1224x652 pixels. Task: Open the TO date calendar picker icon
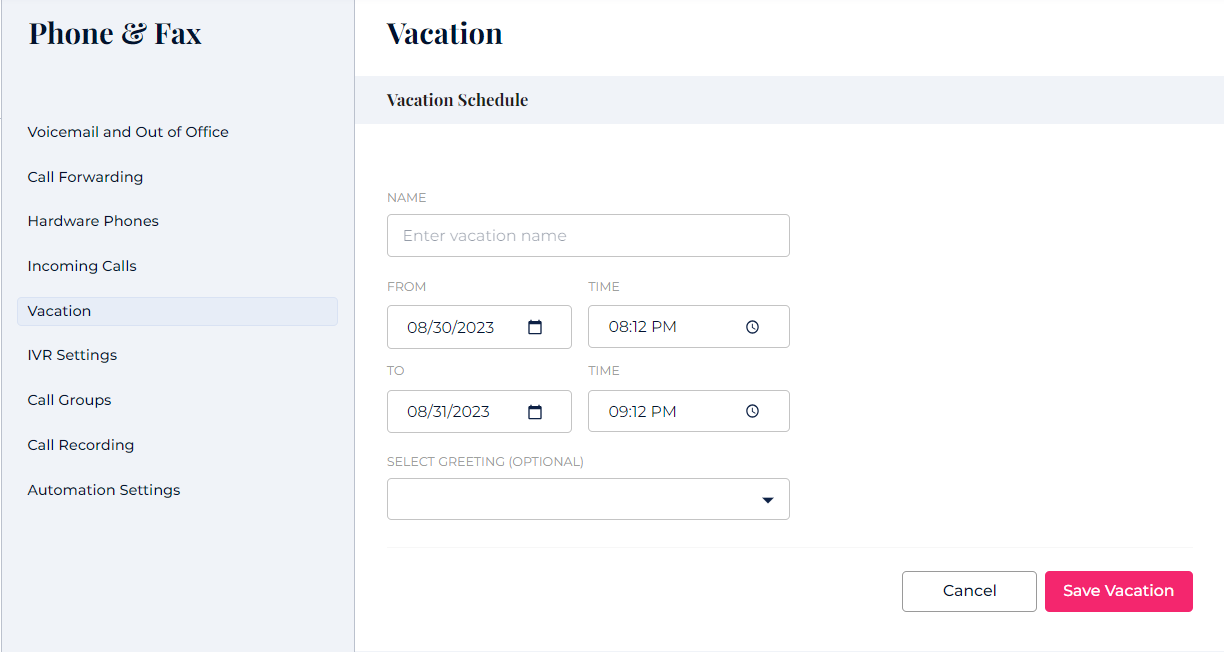(535, 411)
